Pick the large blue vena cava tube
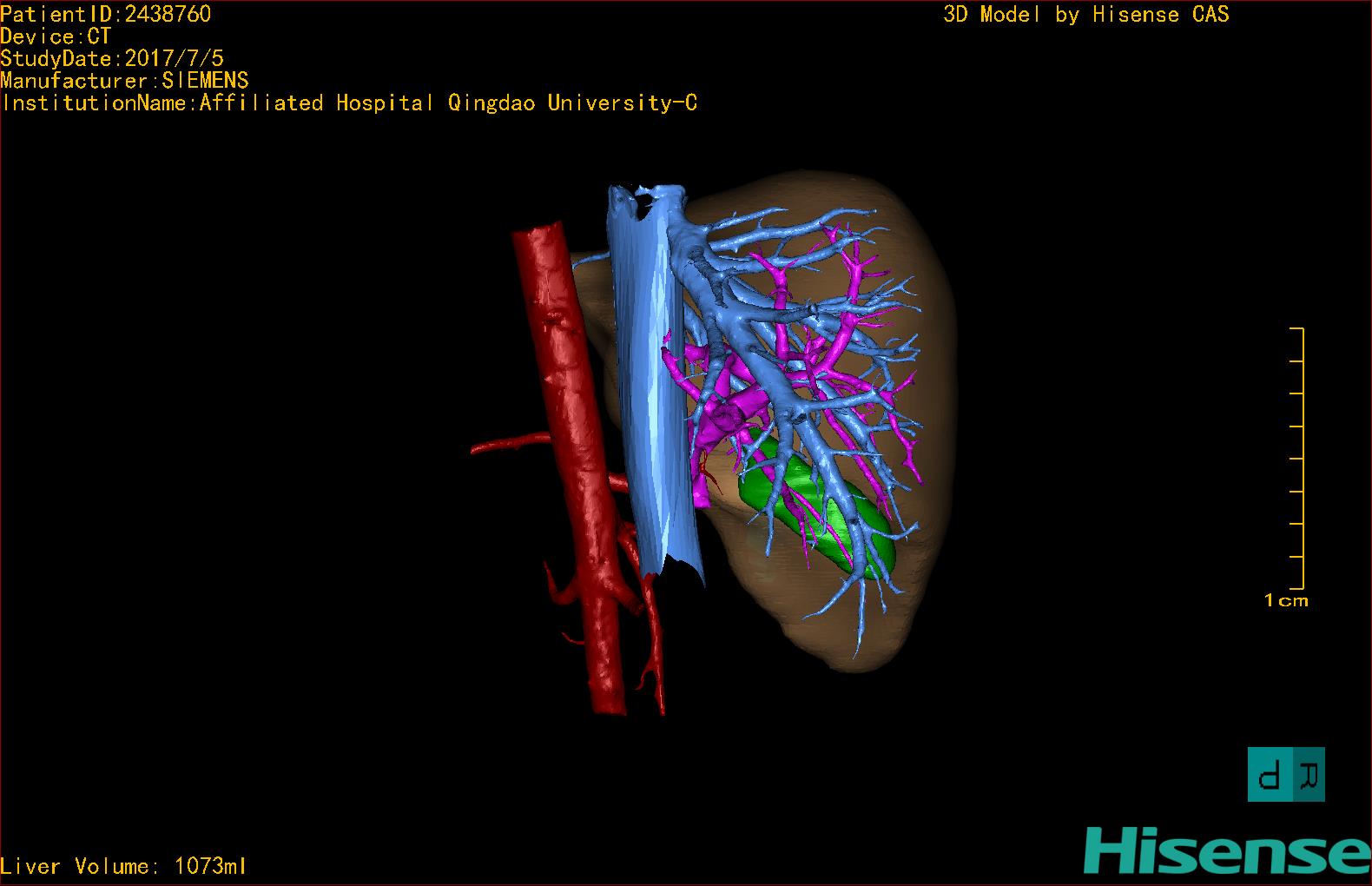The image size is (1372, 886). coord(651,382)
